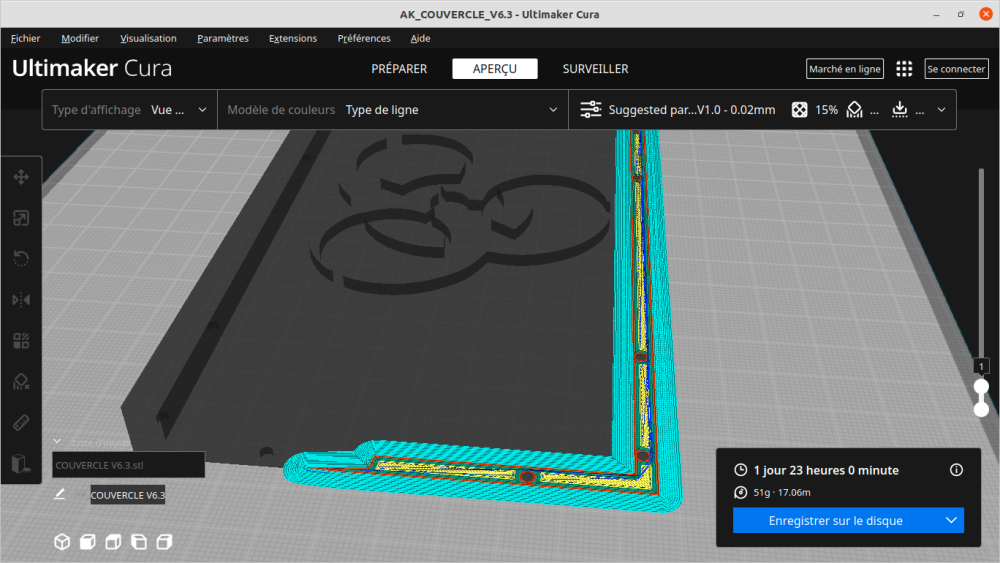Open Per Model Settings tool
The width and height of the screenshot is (1000, 563).
(x=21, y=340)
